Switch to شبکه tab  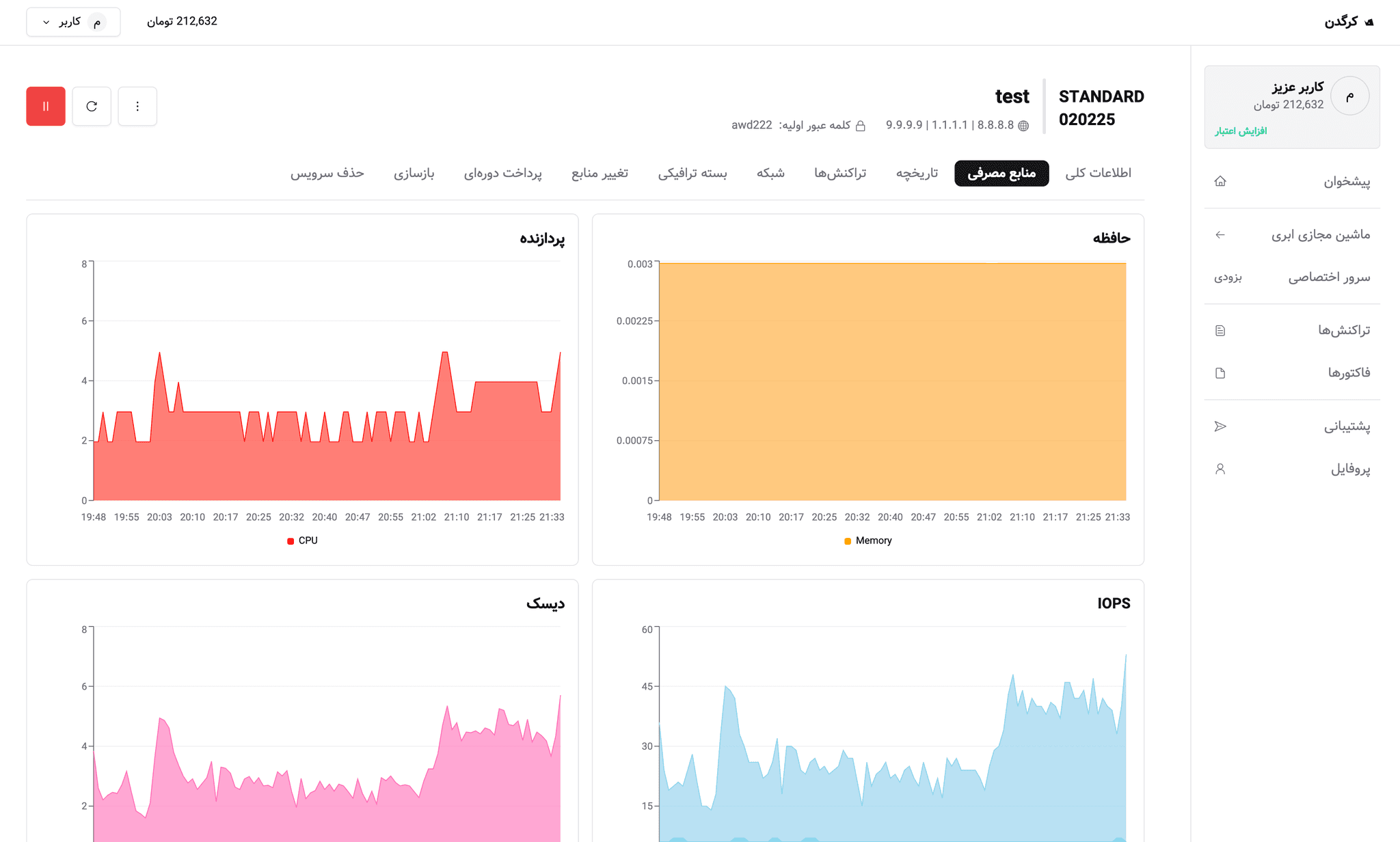click(770, 173)
